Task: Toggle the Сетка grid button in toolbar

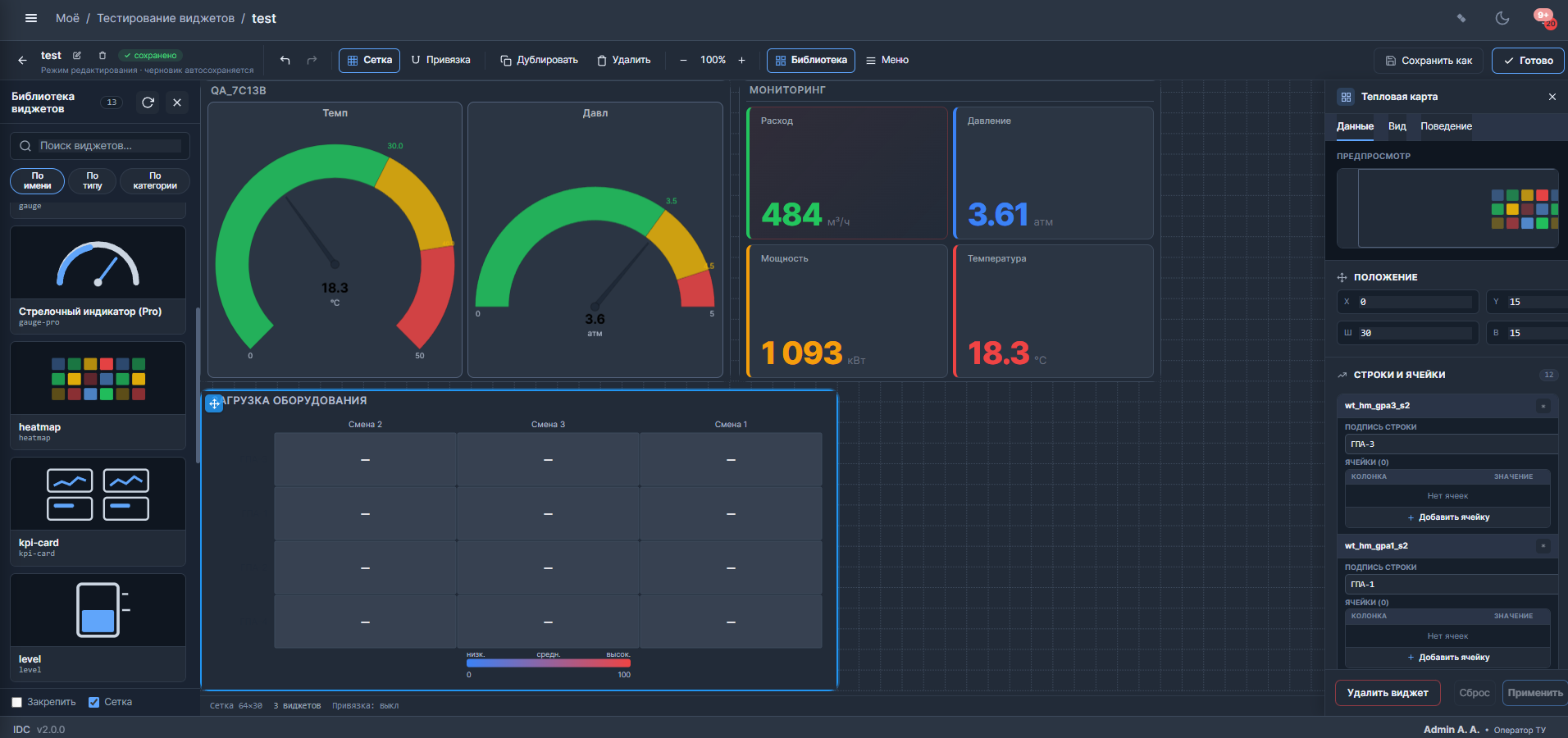Action: [x=369, y=60]
